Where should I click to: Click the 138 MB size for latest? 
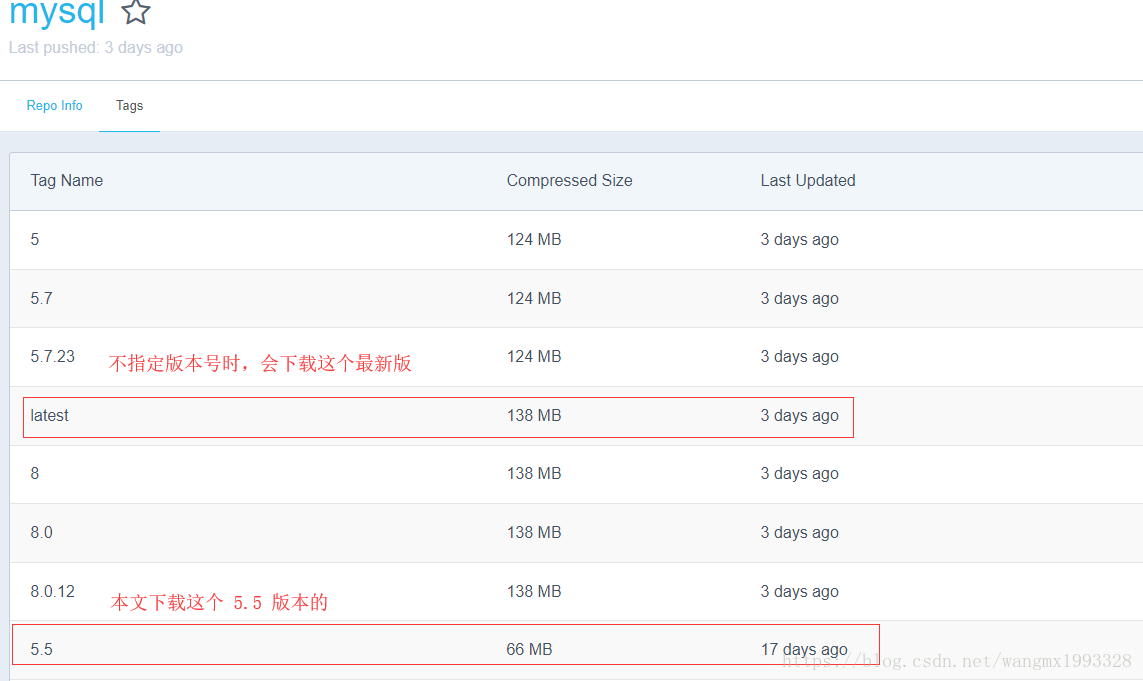point(534,416)
